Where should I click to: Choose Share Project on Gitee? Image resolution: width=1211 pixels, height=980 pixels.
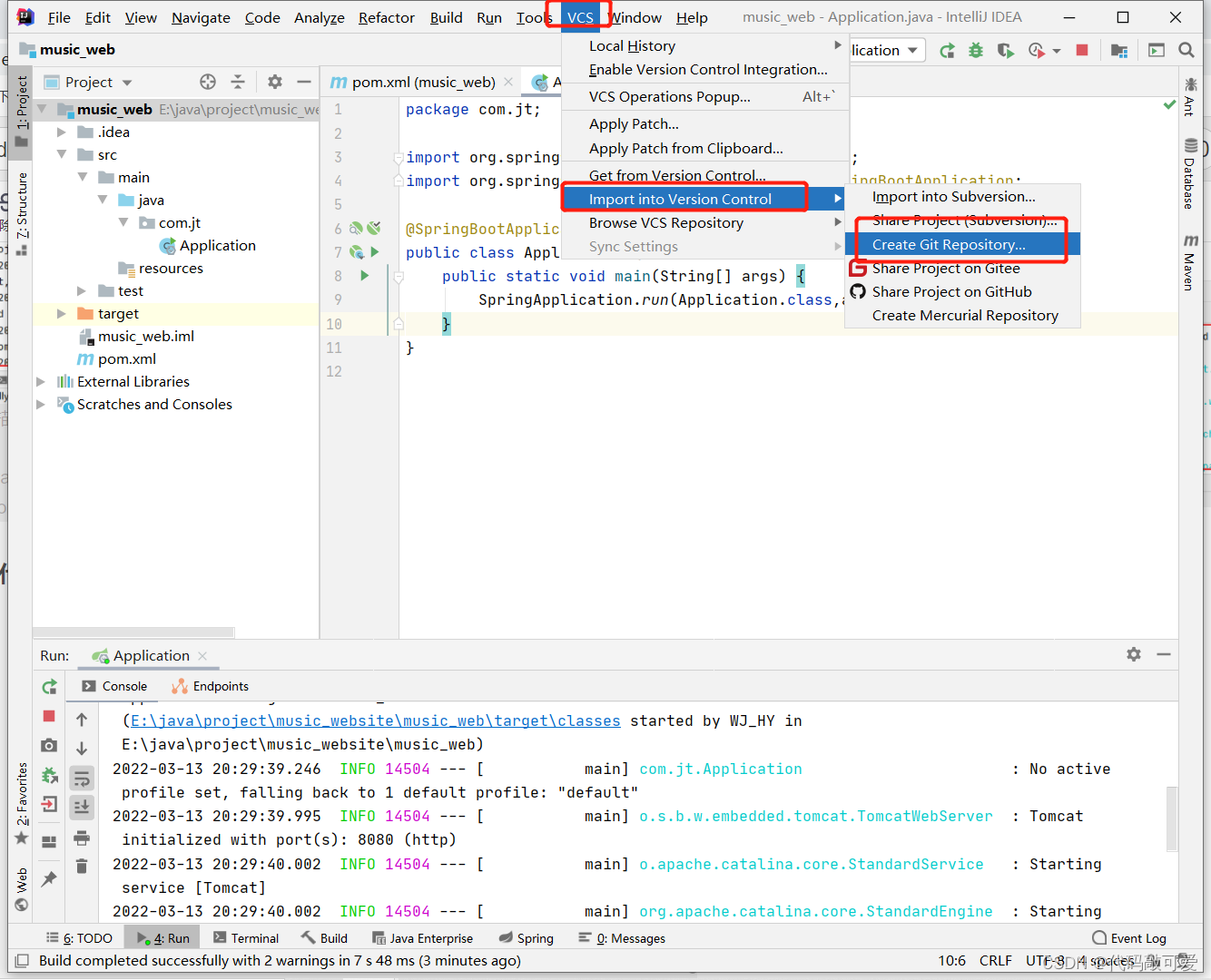coord(962,269)
